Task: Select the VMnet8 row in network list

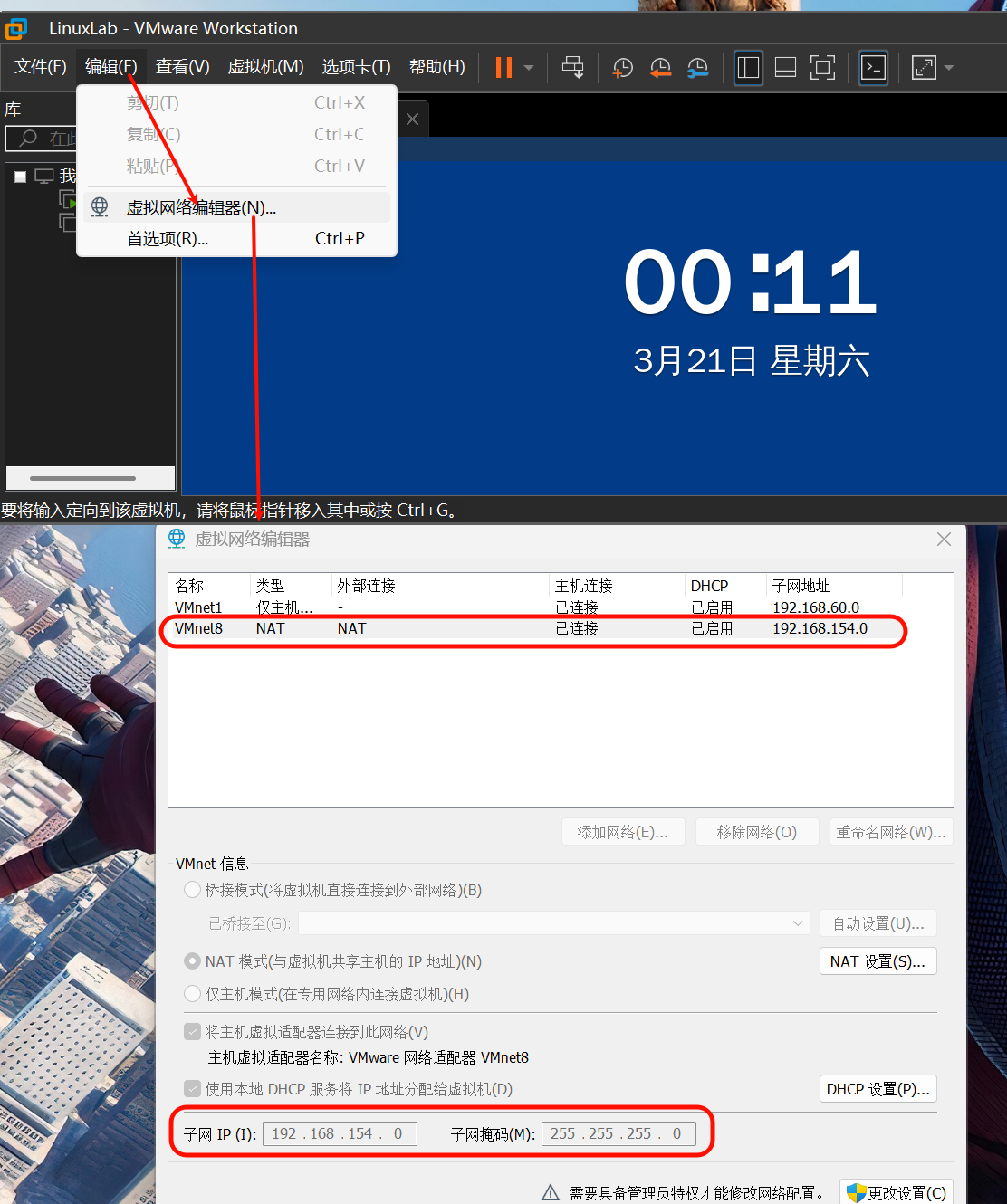Action: coord(534,628)
